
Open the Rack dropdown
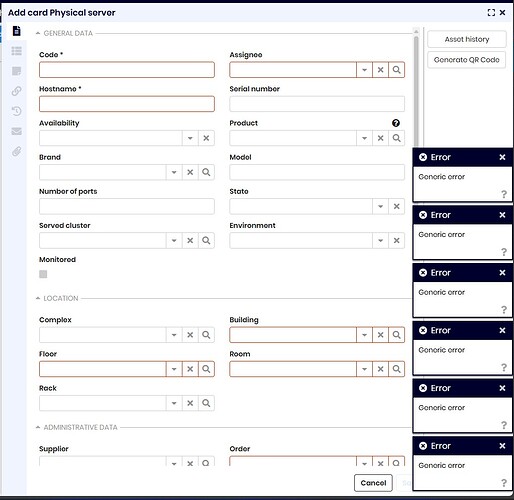click(x=174, y=403)
